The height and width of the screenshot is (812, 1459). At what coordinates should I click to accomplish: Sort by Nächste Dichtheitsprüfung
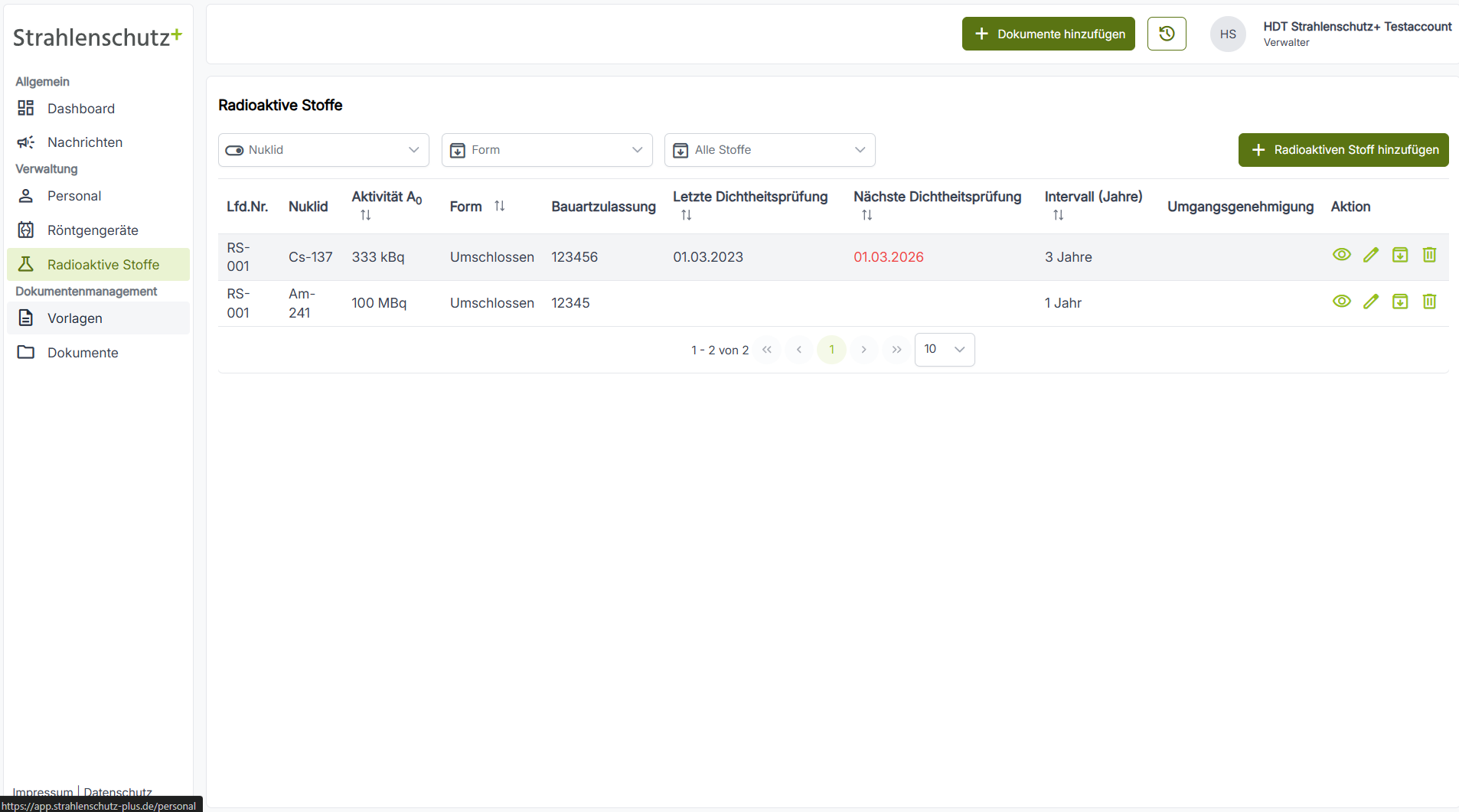tap(867, 216)
